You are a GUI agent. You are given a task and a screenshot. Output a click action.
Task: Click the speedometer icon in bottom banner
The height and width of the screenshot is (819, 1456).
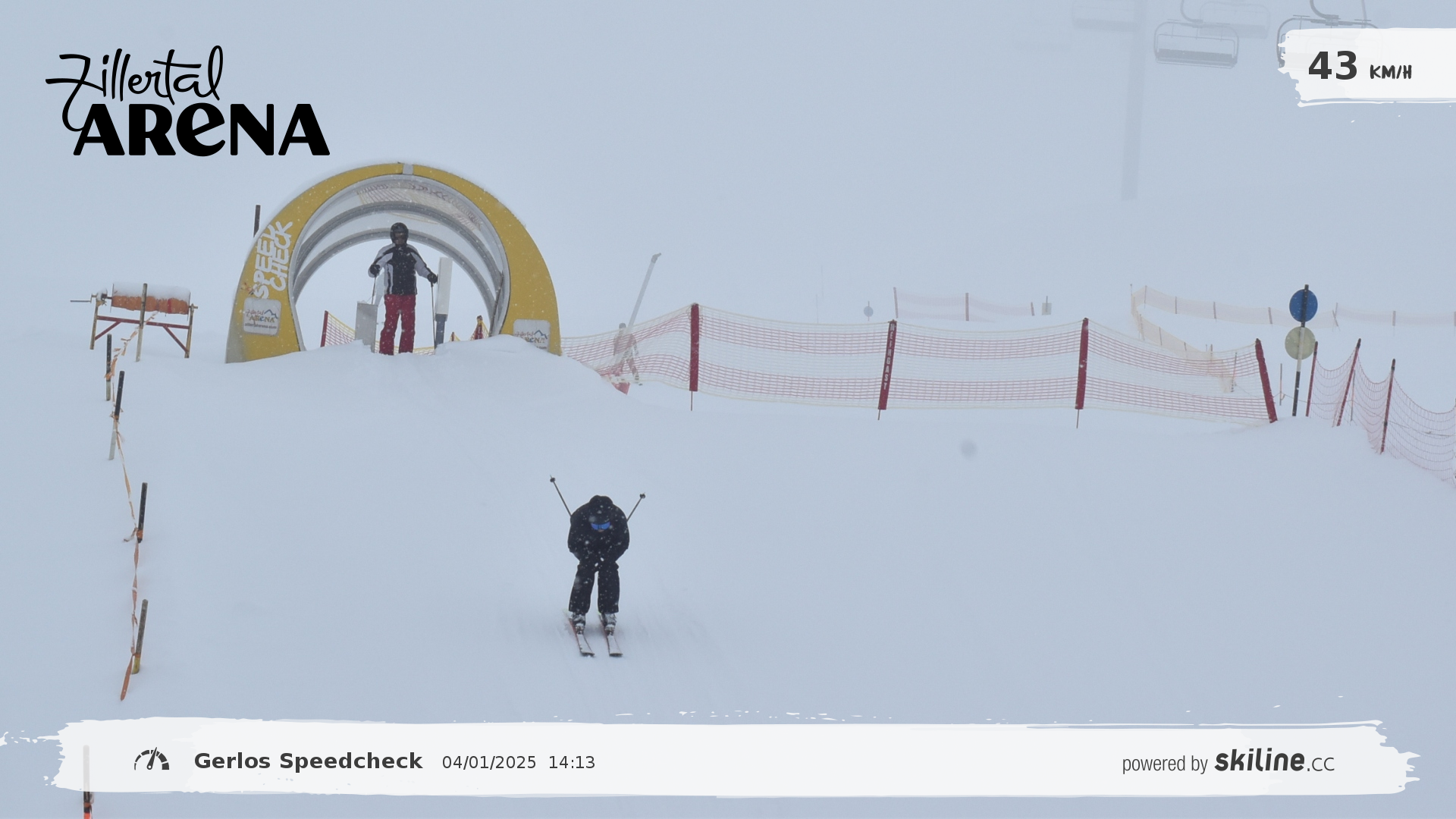tap(152, 760)
